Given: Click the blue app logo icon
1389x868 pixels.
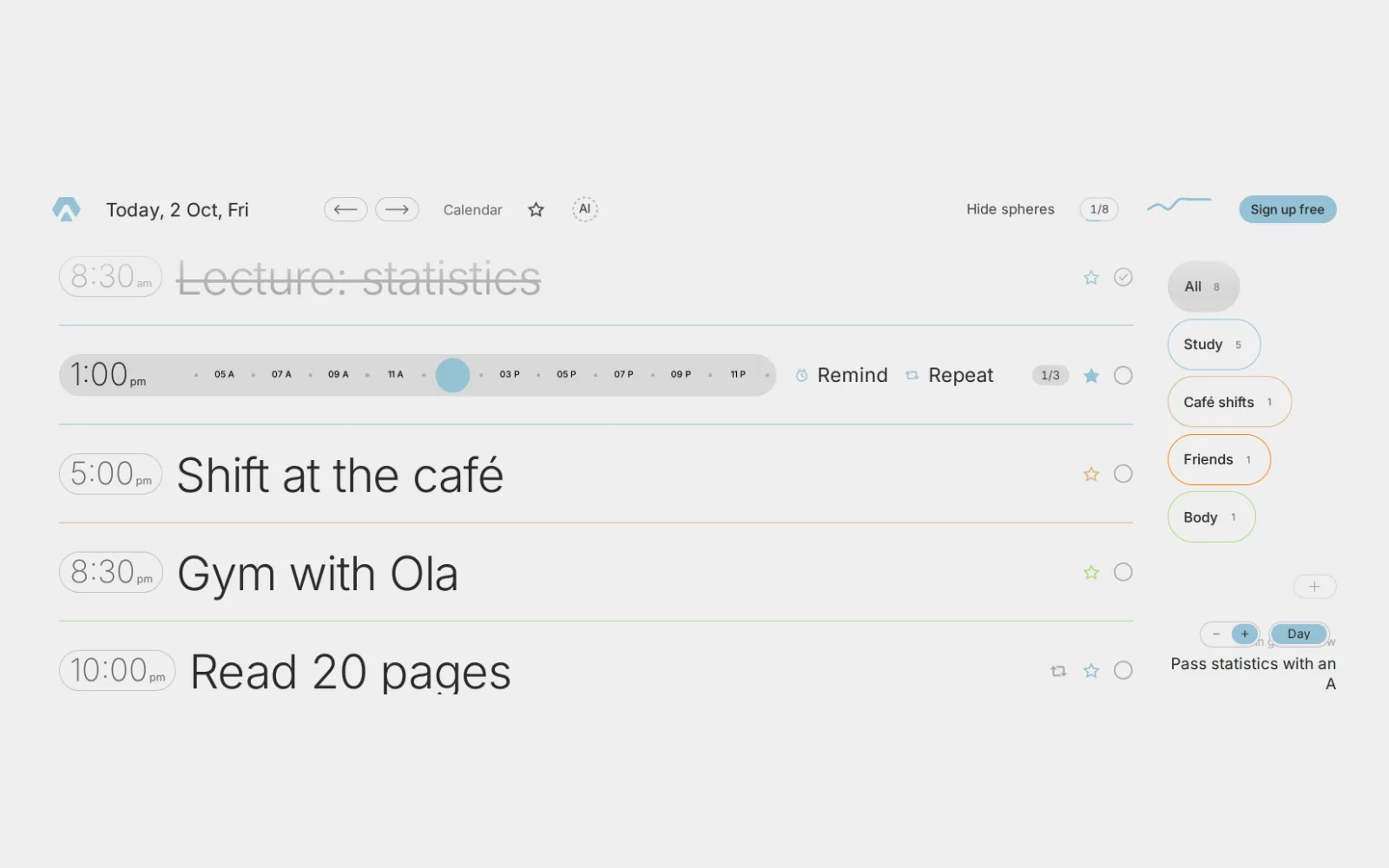Looking at the screenshot, I should click(66, 209).
